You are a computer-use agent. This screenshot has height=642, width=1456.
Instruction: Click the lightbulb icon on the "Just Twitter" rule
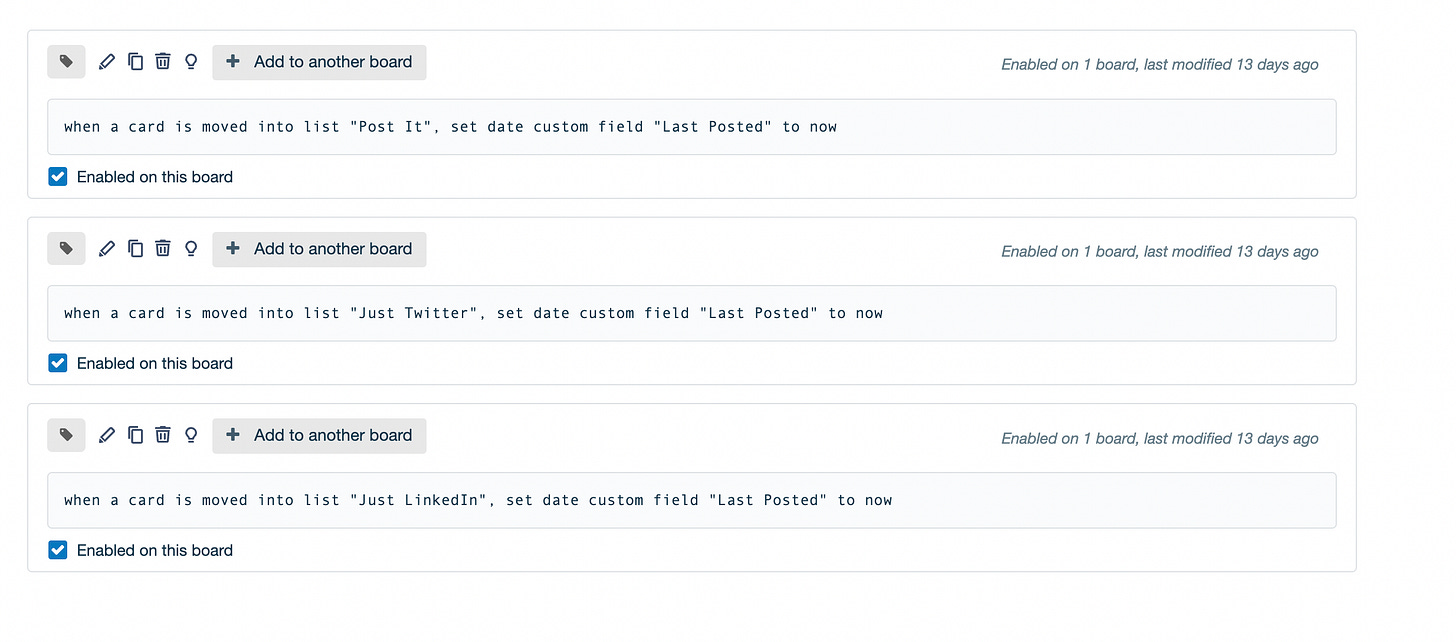pyautogui.click(x=191, y=249)
